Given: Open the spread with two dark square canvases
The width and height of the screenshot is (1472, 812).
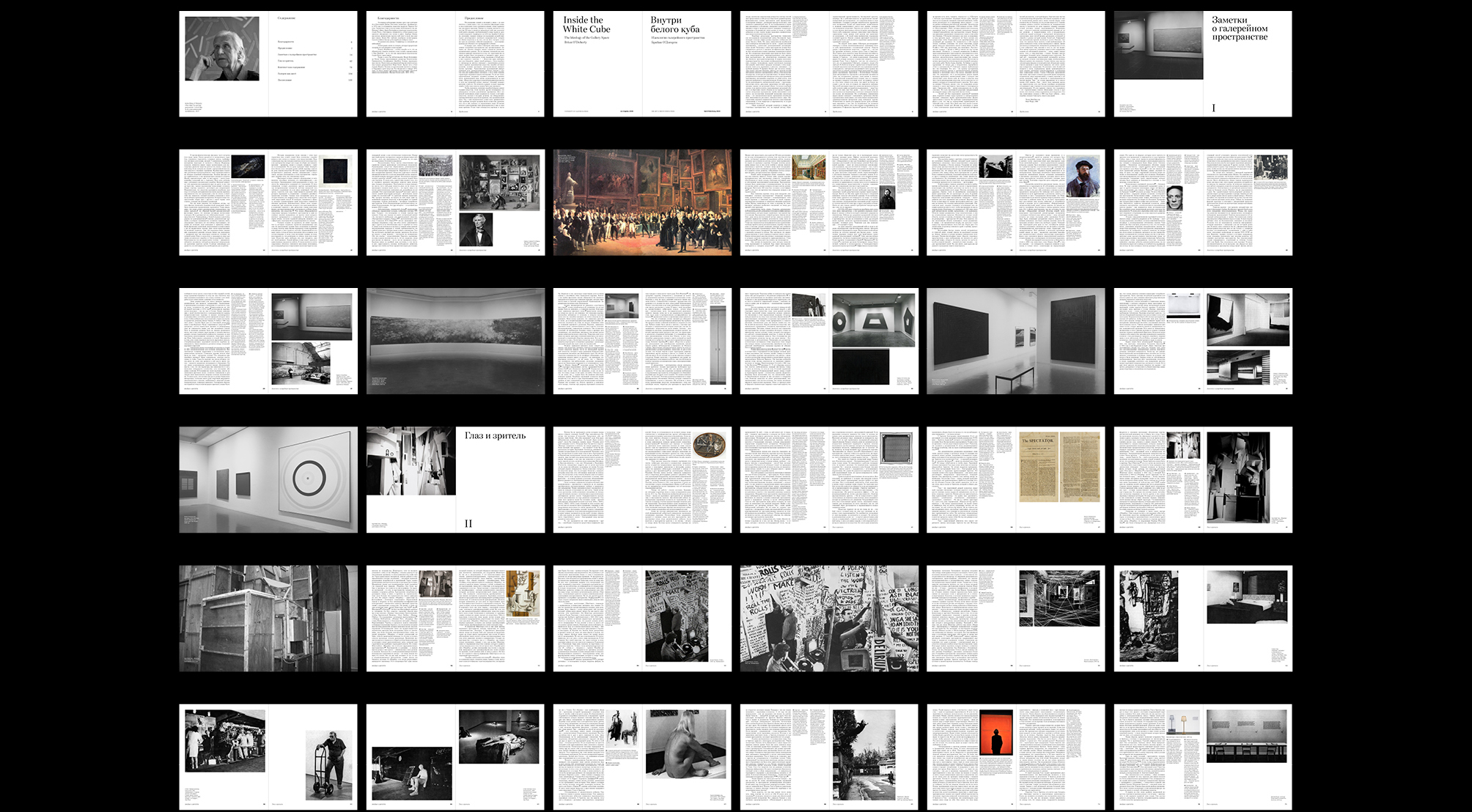Looking at the screenshot, I should coord(1015,341).
